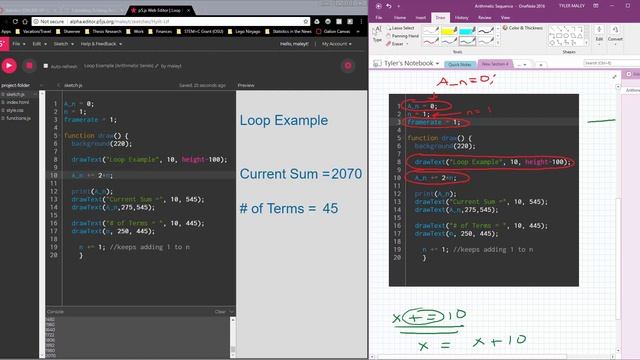Undo last action in OneNote
The height and width of the screenshot is (360, 640).
(389, 6)
